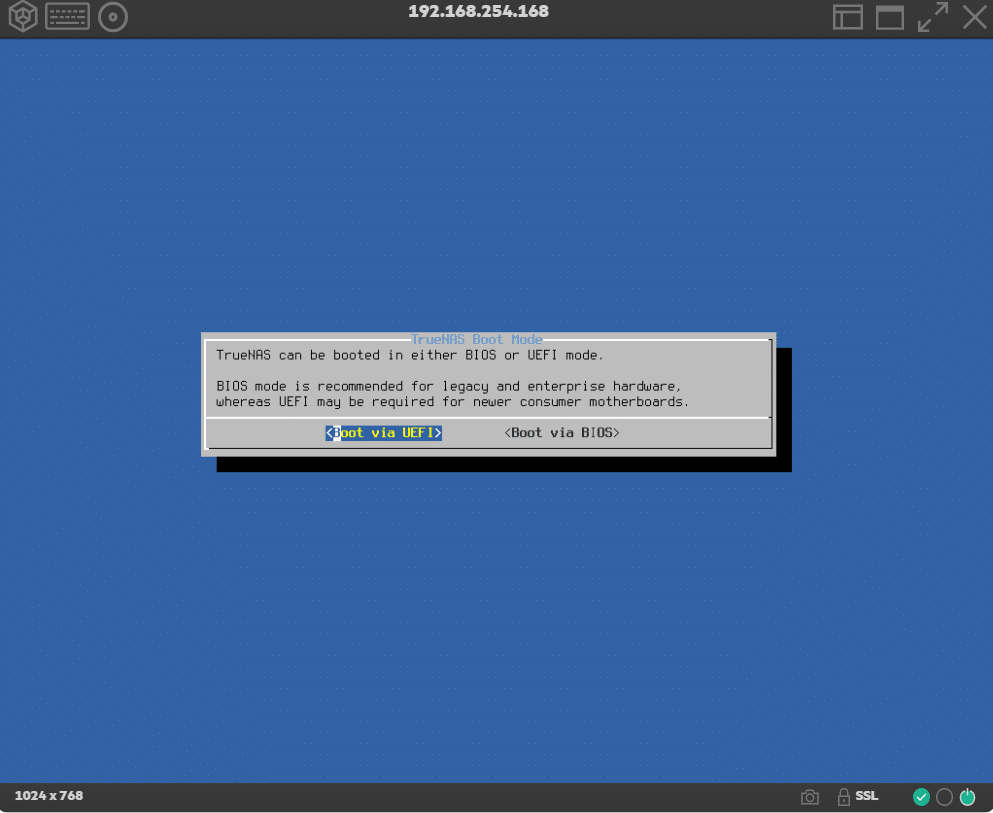The image size is (993, 813).
Task: Click the hexagon cube logo icon
Action: click(23, 16)
